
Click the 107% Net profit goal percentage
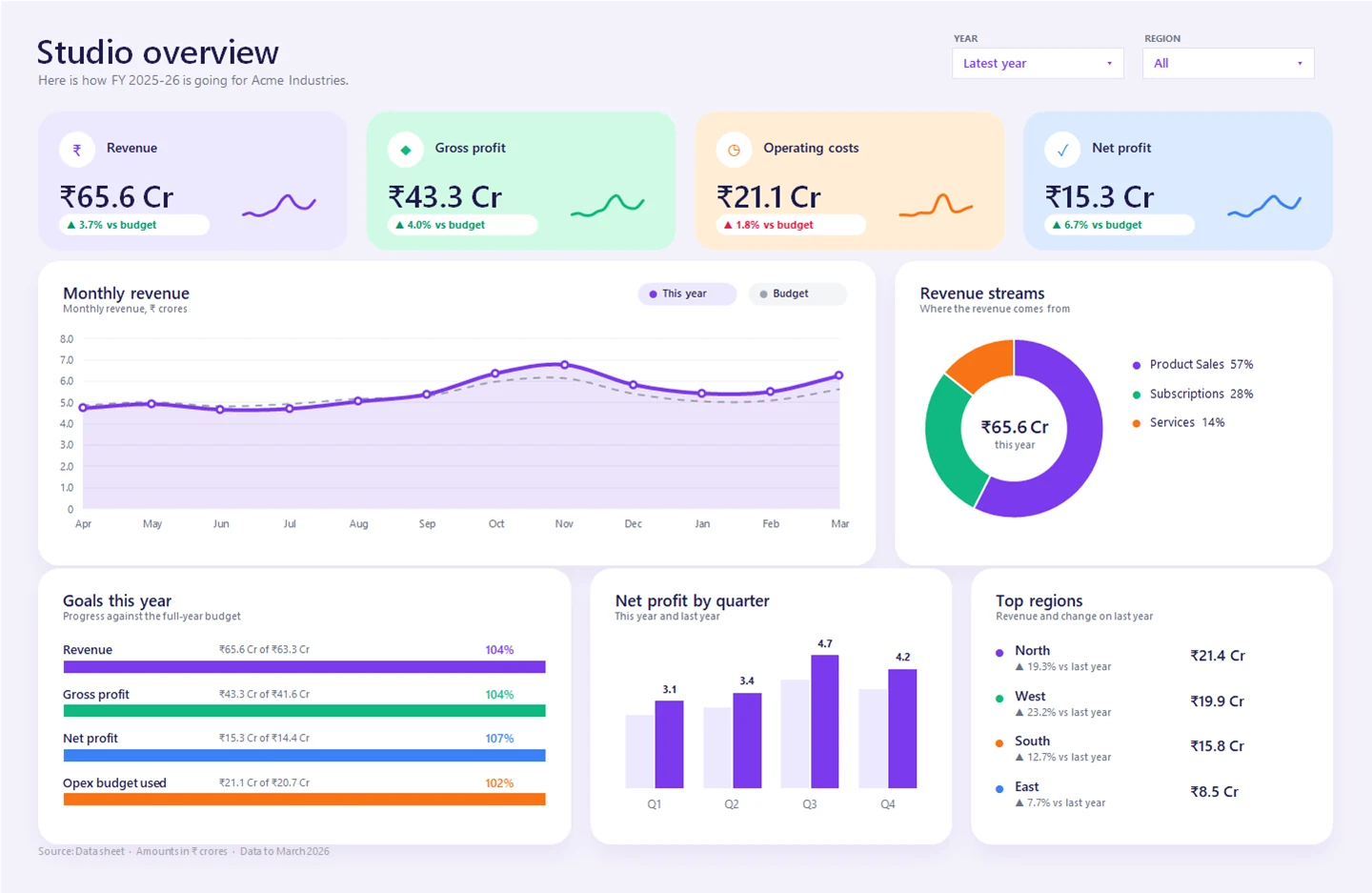(x=499, y=739)
